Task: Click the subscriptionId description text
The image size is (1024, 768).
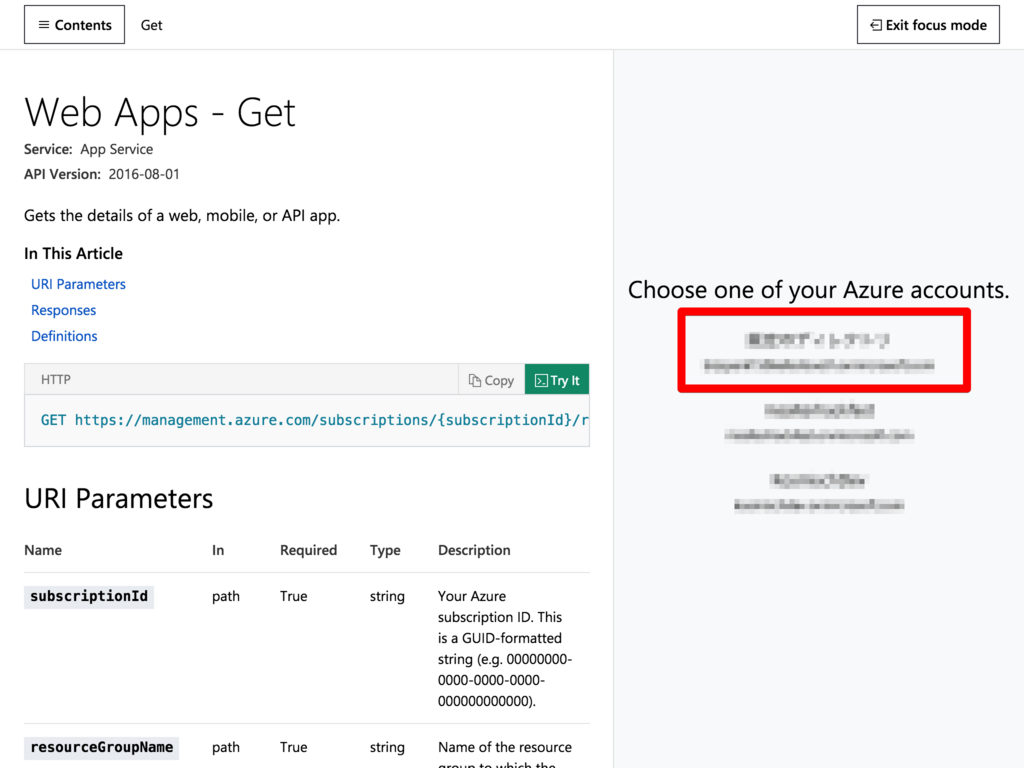Action: click(505, 648)
